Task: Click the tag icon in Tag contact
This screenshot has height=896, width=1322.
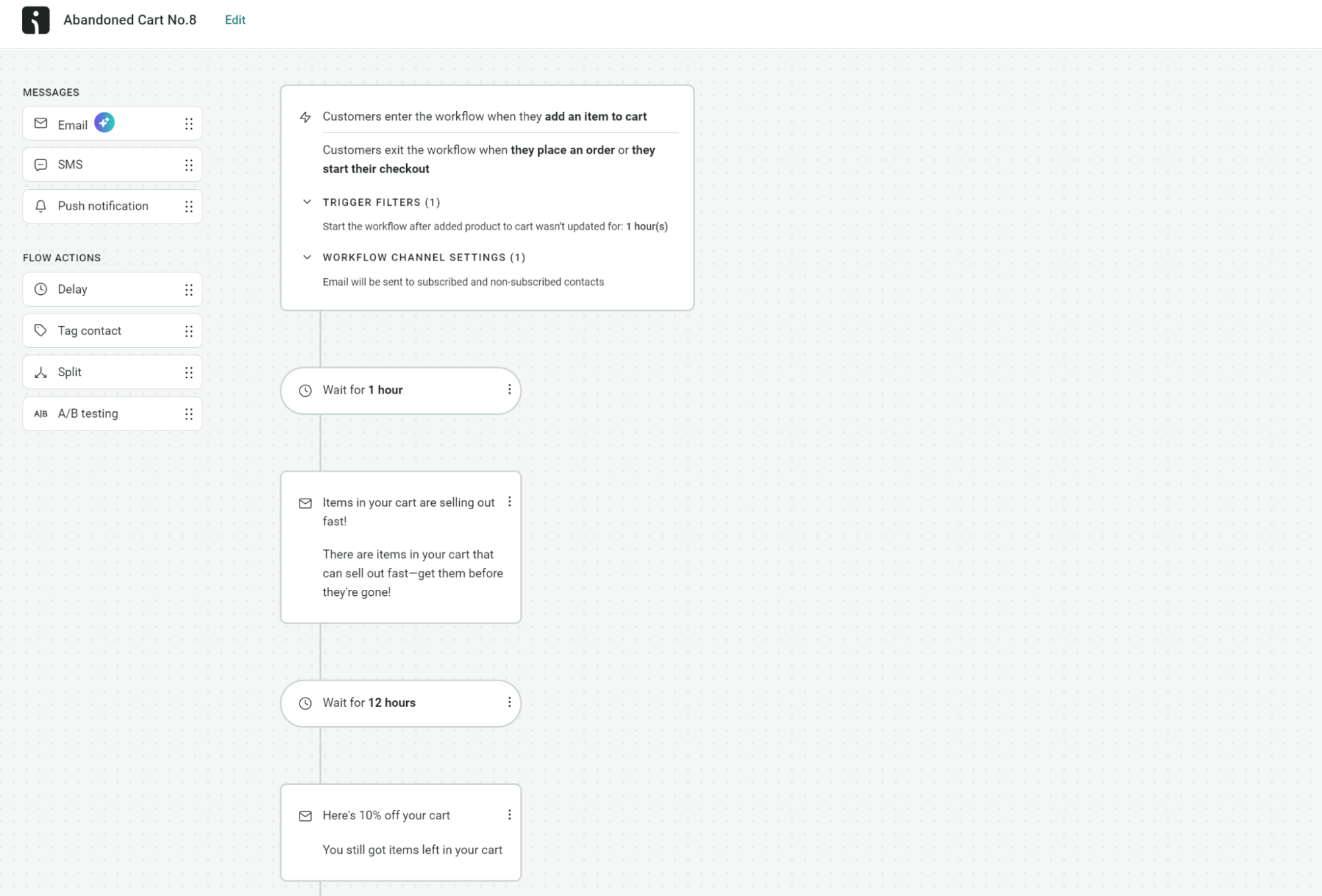Action: pyautogui.click(x=41, y=331)
